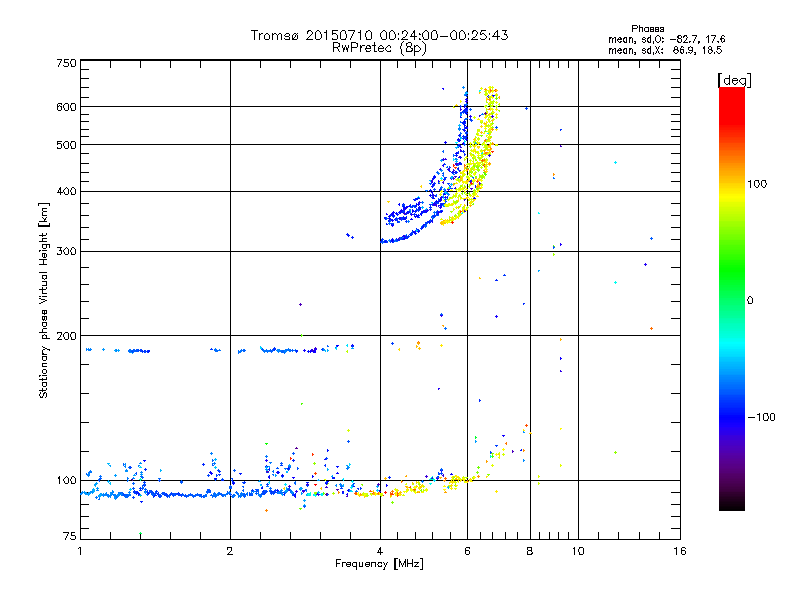
Task: Click the y-axis tick label '500'
Action: [66, 145]
